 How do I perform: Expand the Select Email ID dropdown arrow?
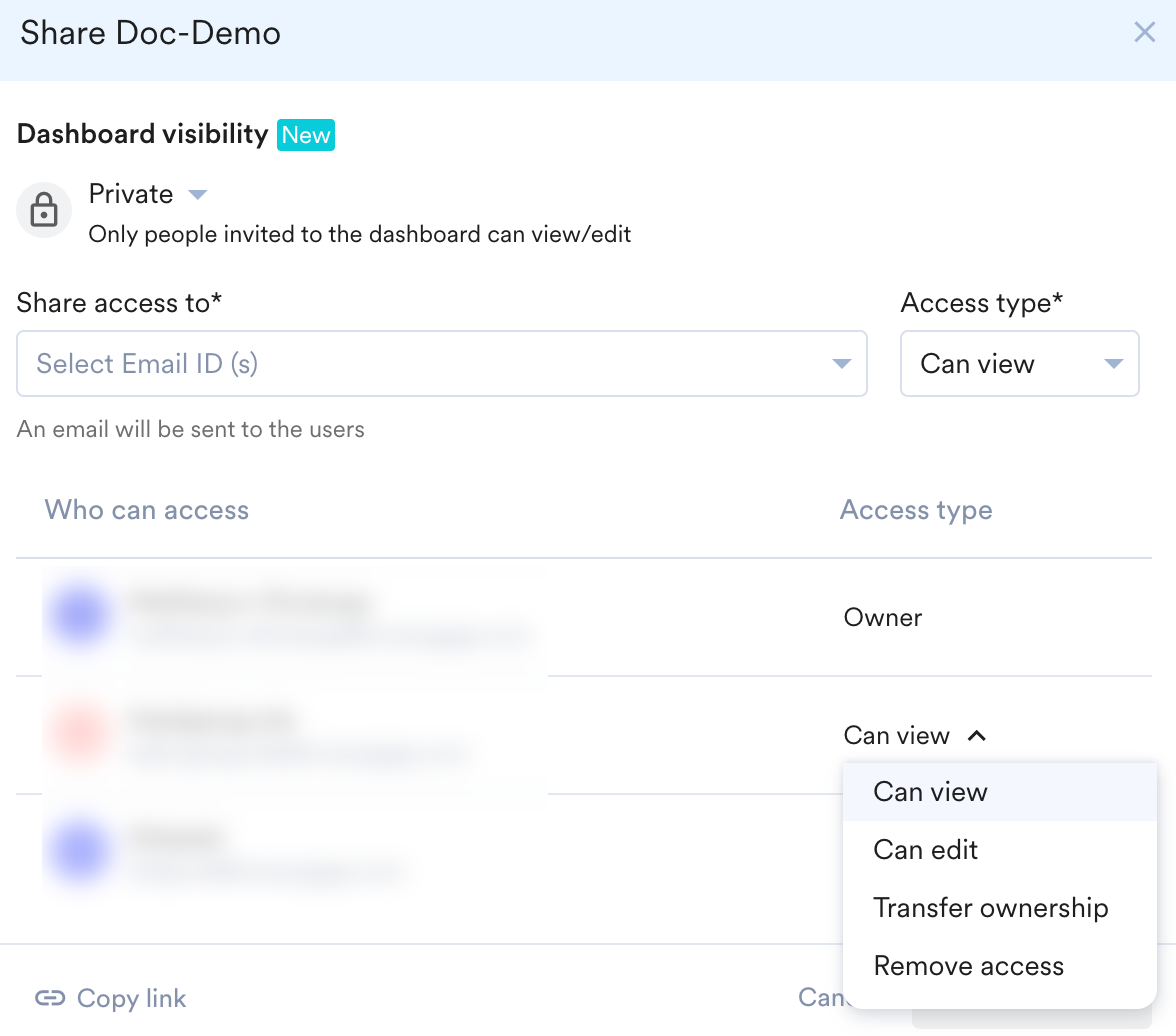coord(841,364)
